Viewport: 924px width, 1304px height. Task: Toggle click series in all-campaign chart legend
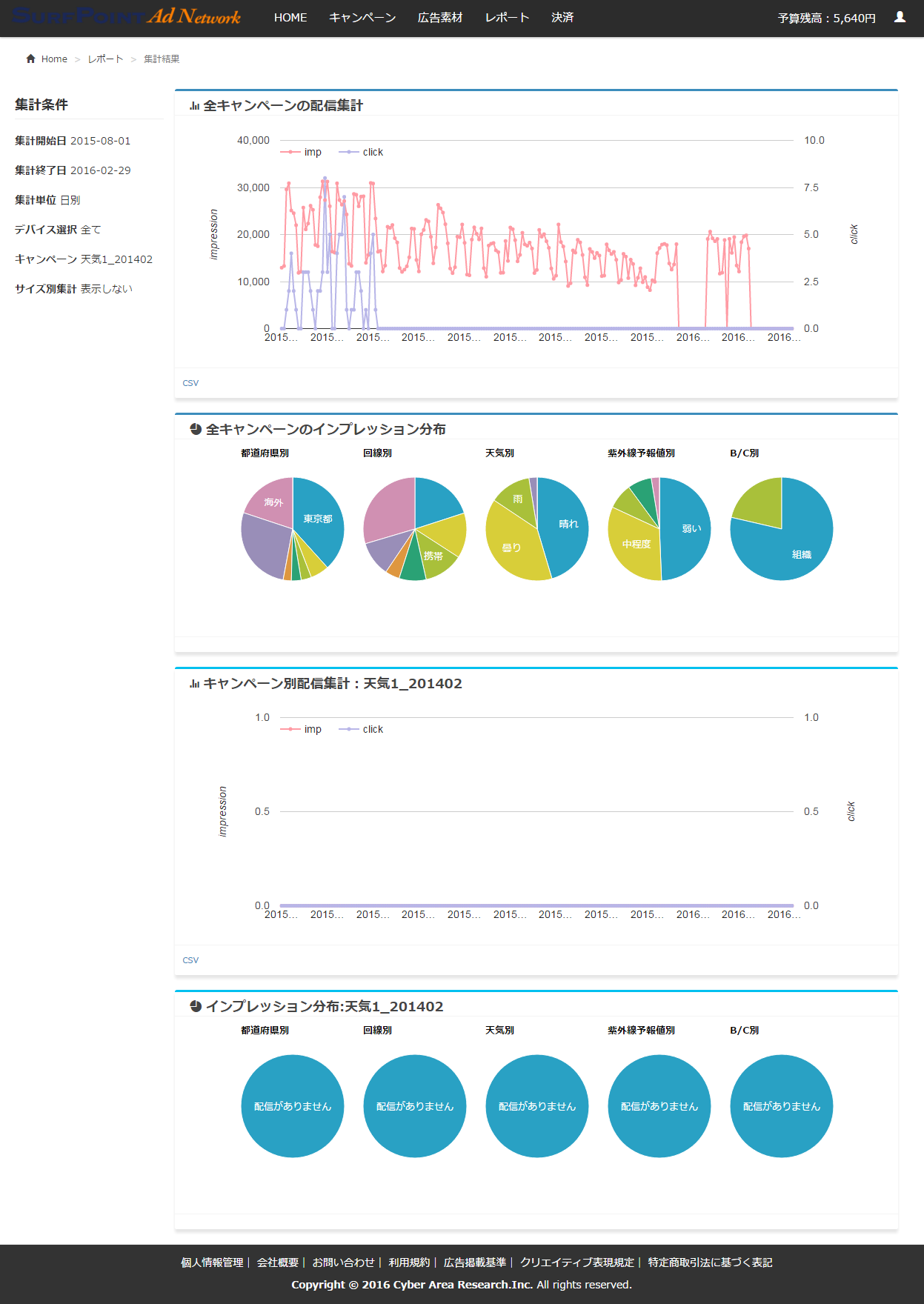(362, 153)
